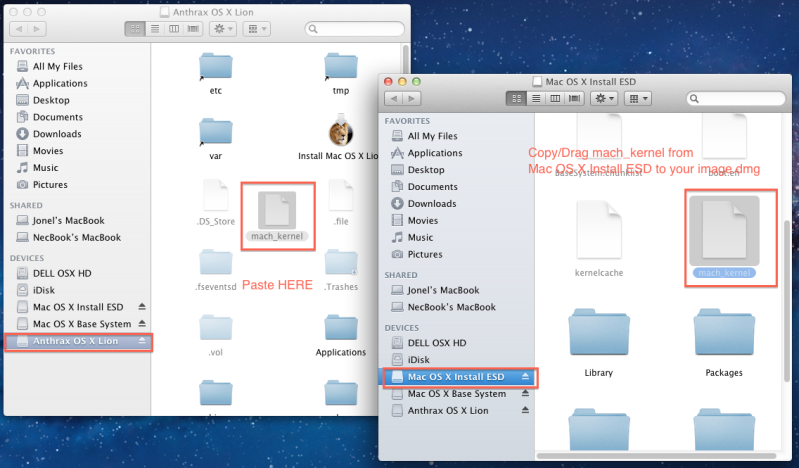Click search field in Anthrax window
The height and width of the screenshot is (468, 799).
[355, 29]
